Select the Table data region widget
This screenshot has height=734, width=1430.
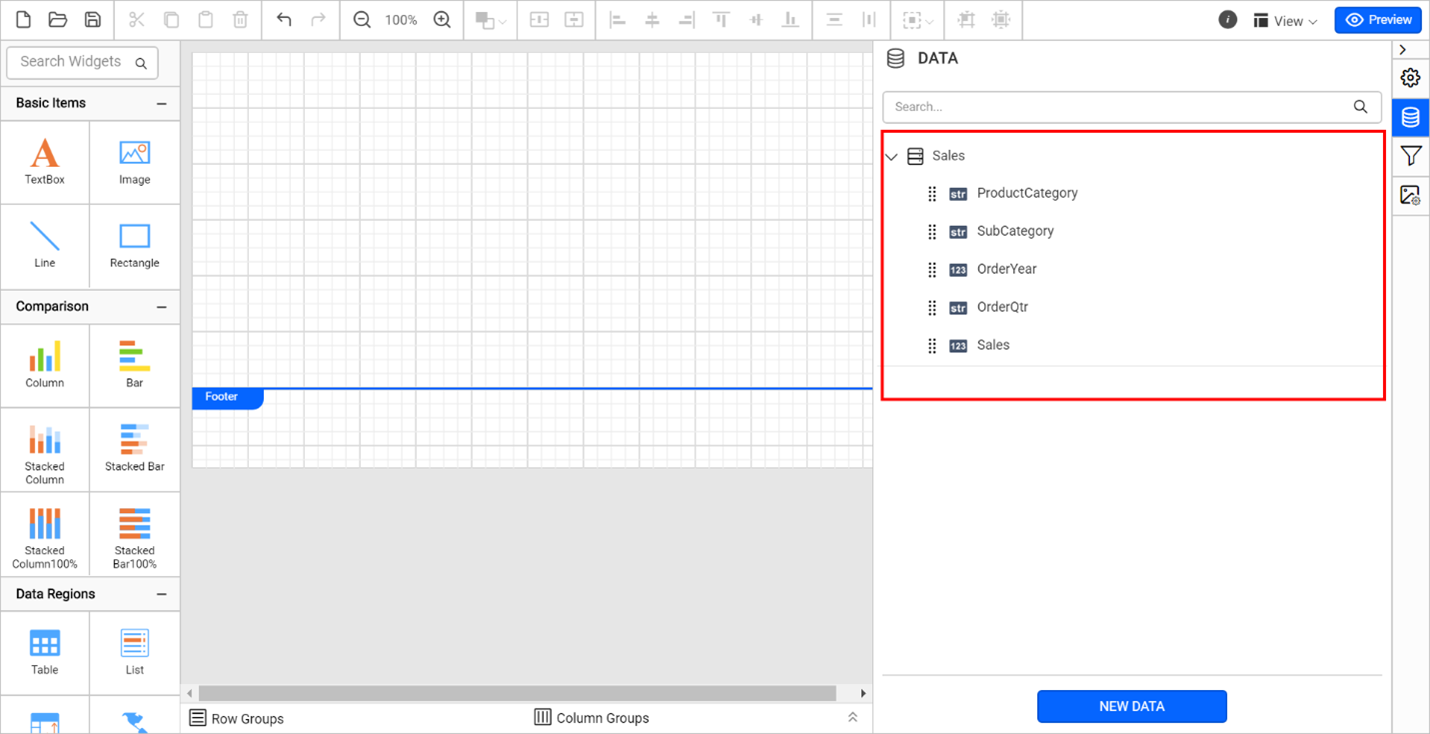click(x=45, y=653)
